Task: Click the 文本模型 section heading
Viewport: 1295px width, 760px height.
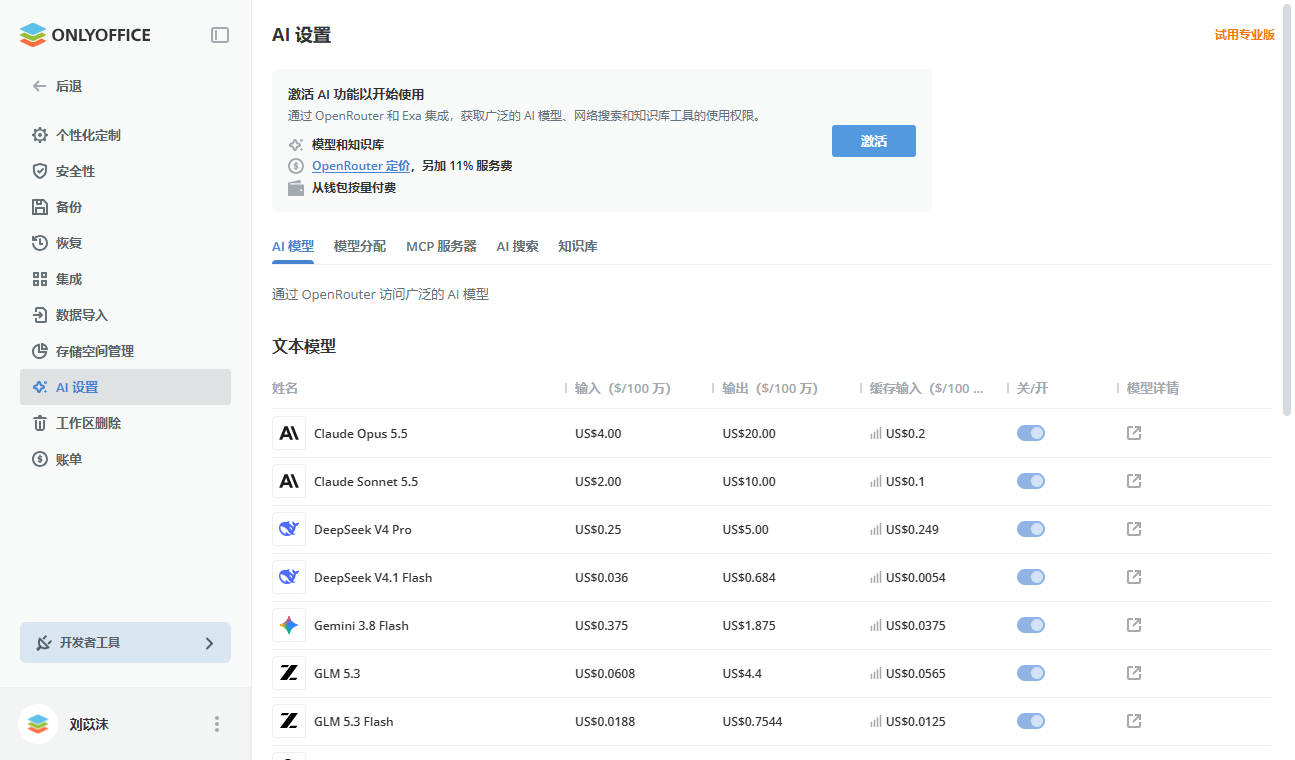Action: tap(304, 346)
